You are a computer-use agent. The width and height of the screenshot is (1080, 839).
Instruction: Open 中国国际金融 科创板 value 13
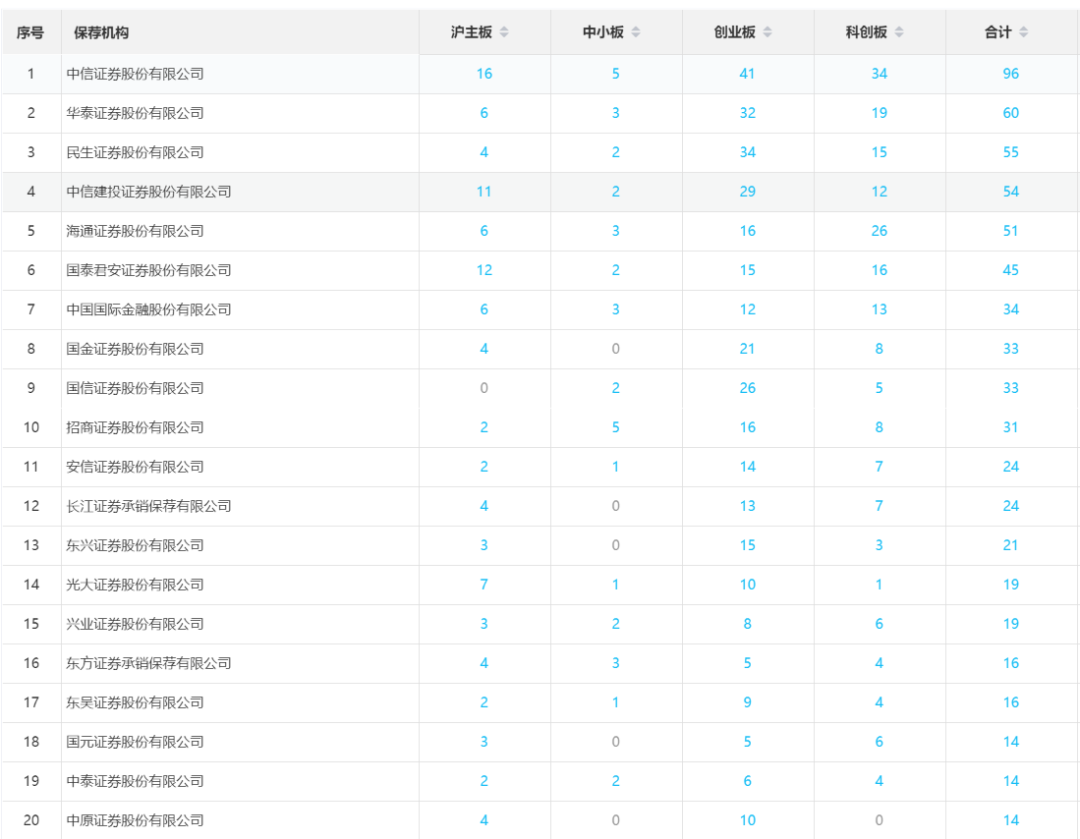(879, 309)
